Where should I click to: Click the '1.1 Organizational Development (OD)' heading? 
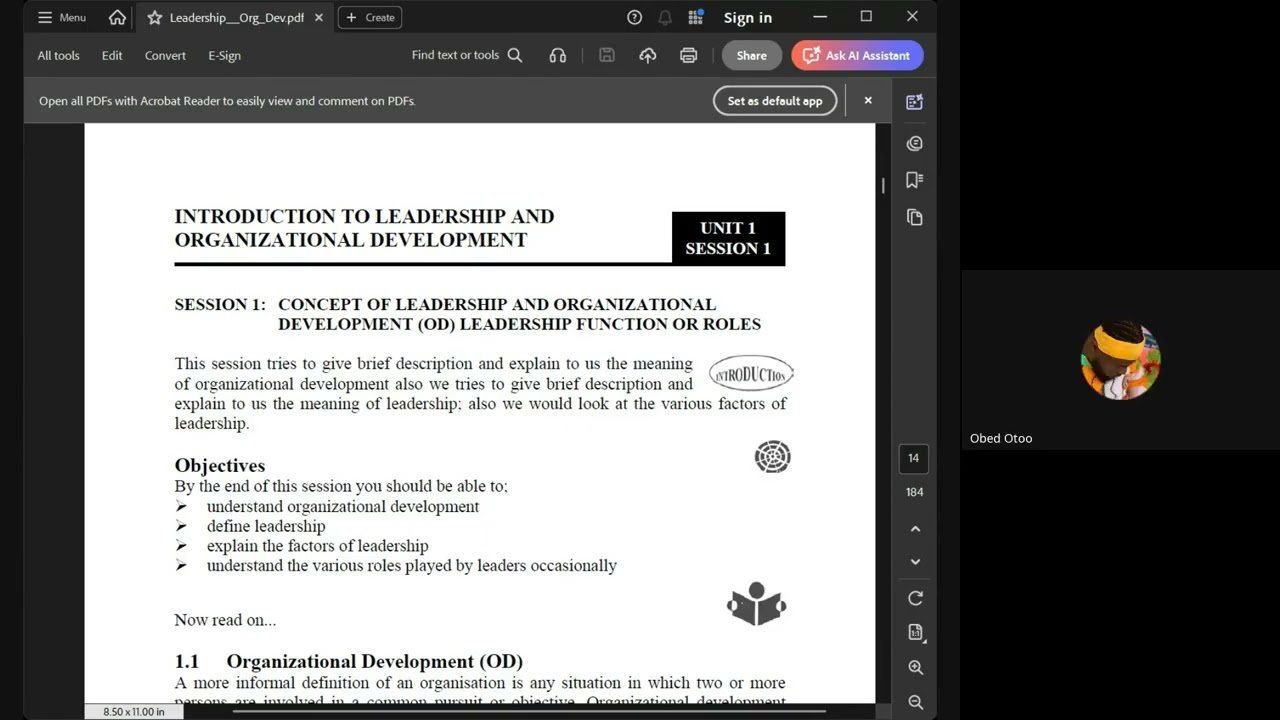coord(349,661)
